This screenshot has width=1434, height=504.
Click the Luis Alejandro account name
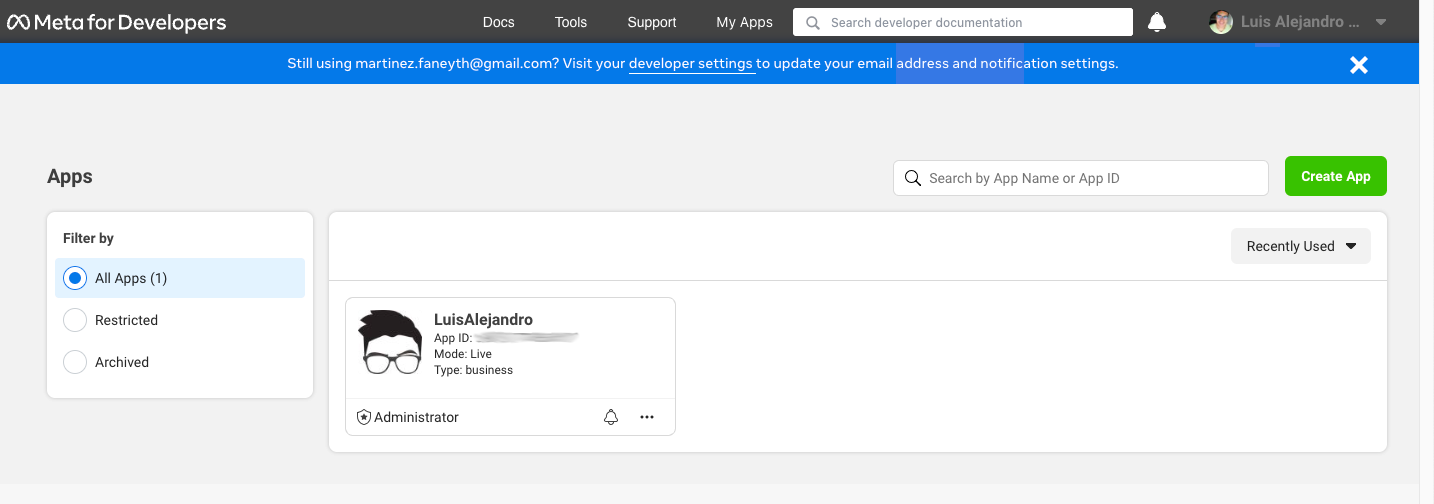[1300, 22]
